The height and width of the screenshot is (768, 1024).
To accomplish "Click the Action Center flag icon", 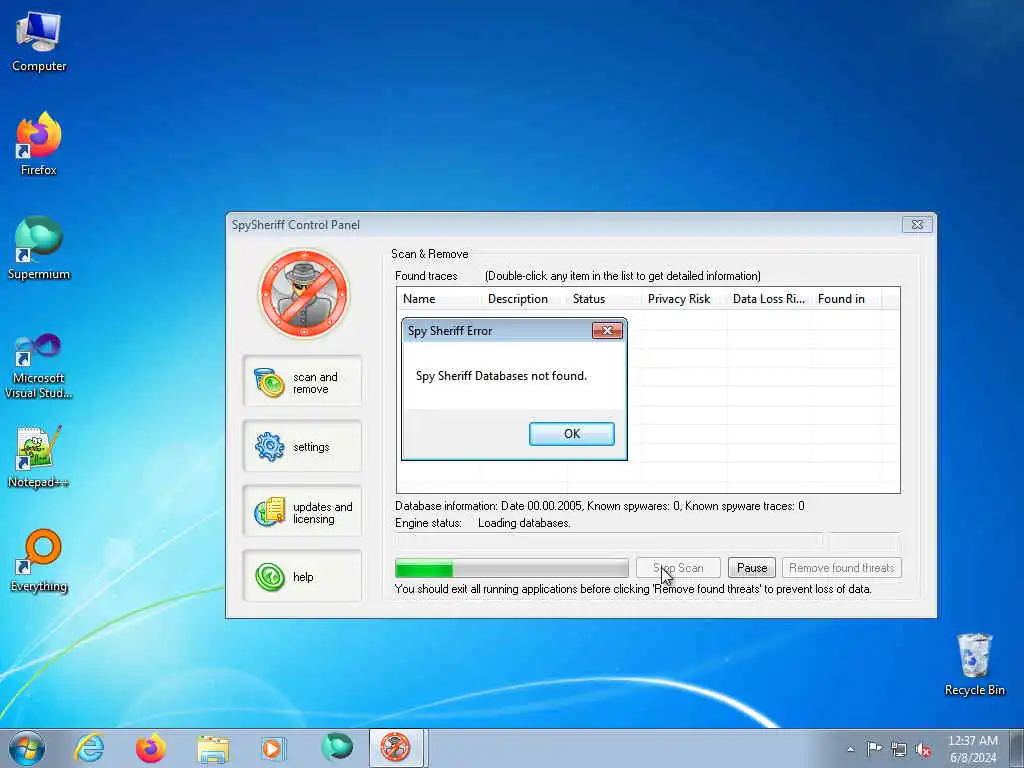I will pyautogui.click(x=874, y=748).
